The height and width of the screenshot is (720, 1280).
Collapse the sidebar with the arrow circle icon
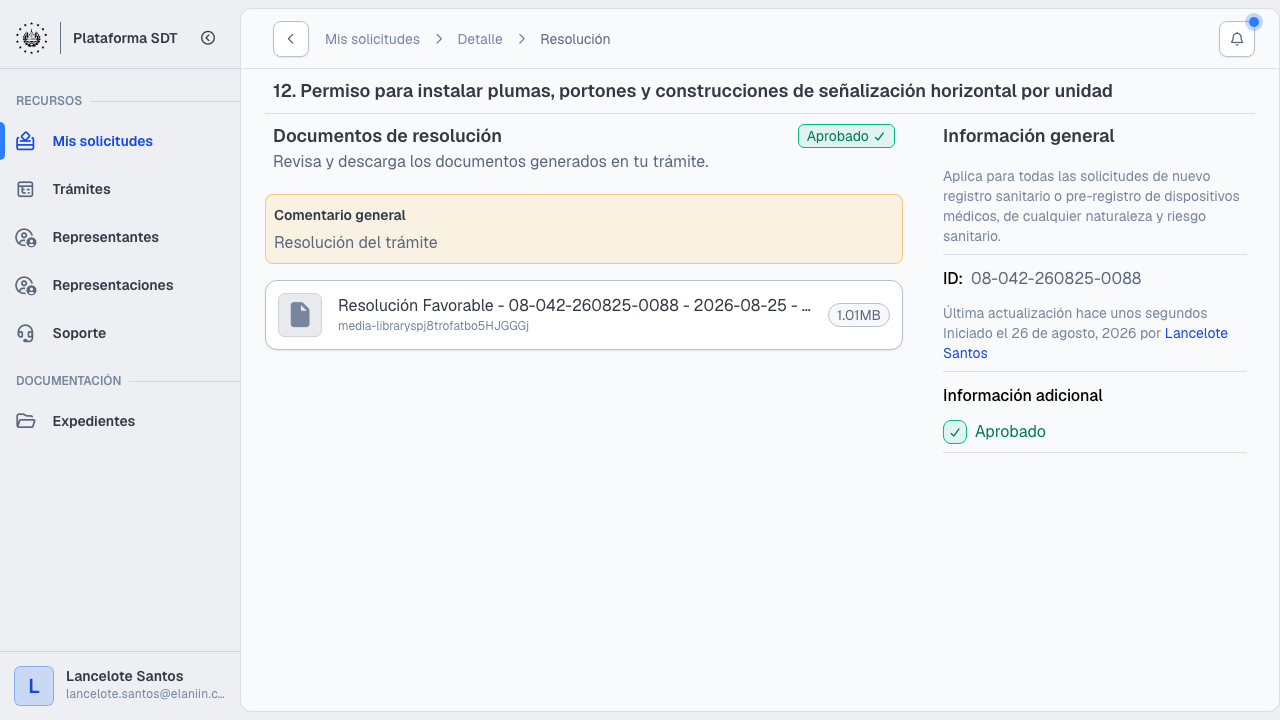(208, 38)
